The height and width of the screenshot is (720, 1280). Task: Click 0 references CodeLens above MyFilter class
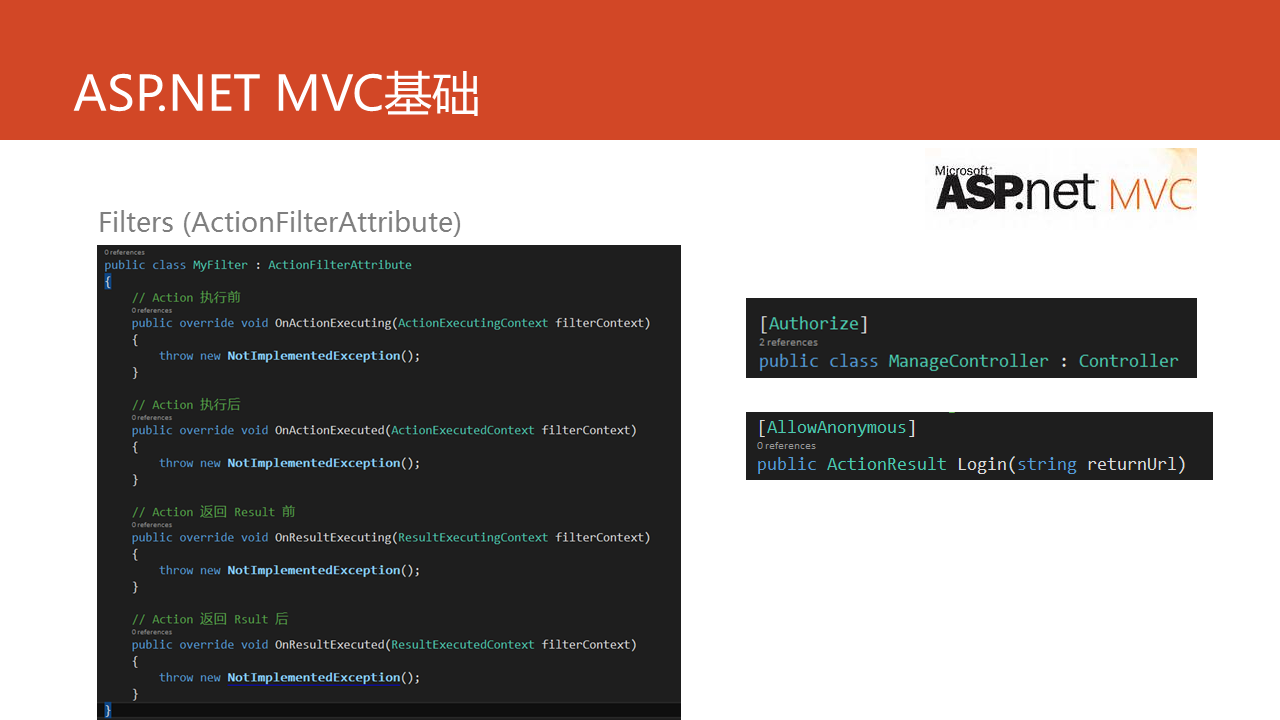(125, 252)
